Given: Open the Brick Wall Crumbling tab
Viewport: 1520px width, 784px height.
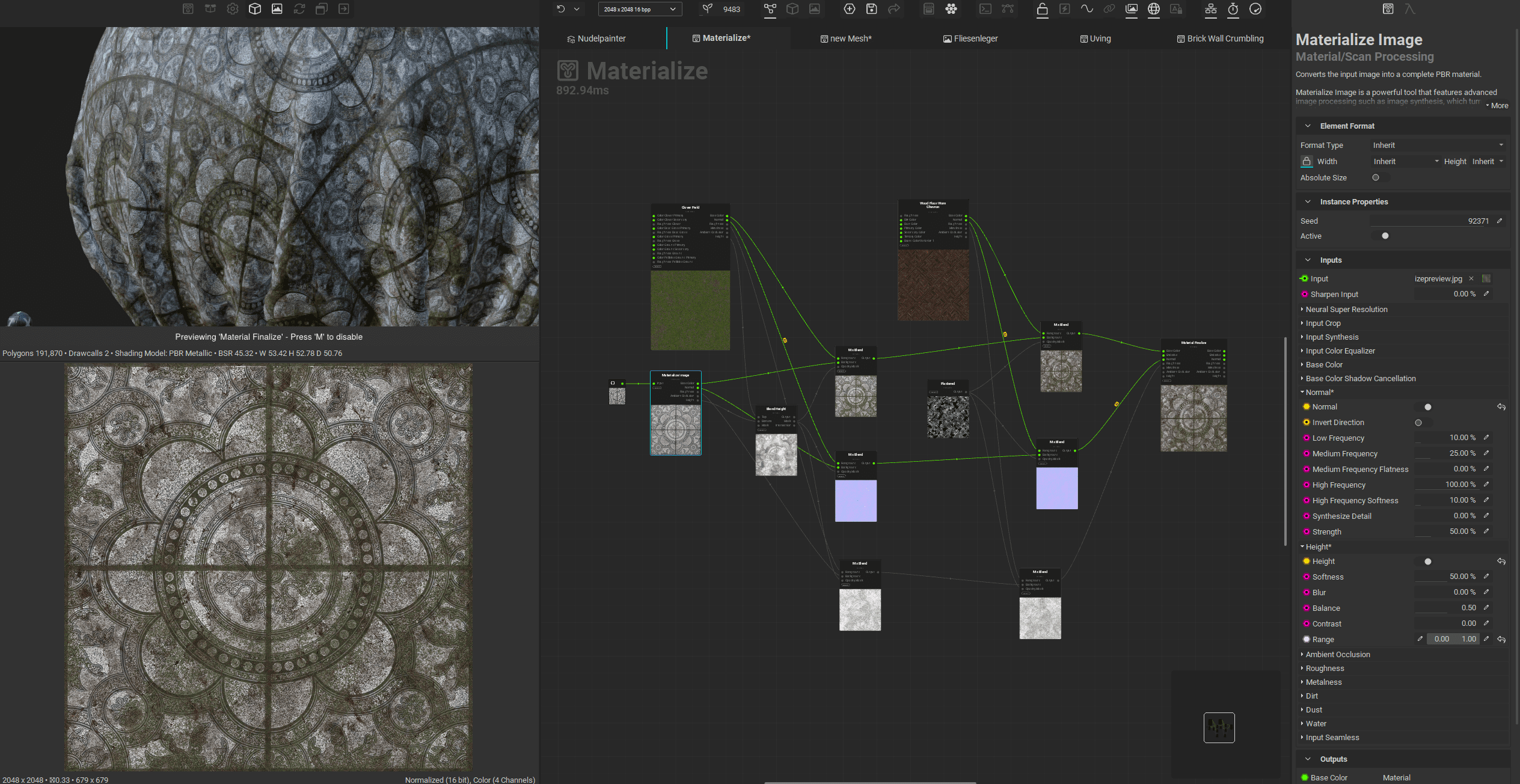Looking at the screenshot, I should tap(1224, 38).
